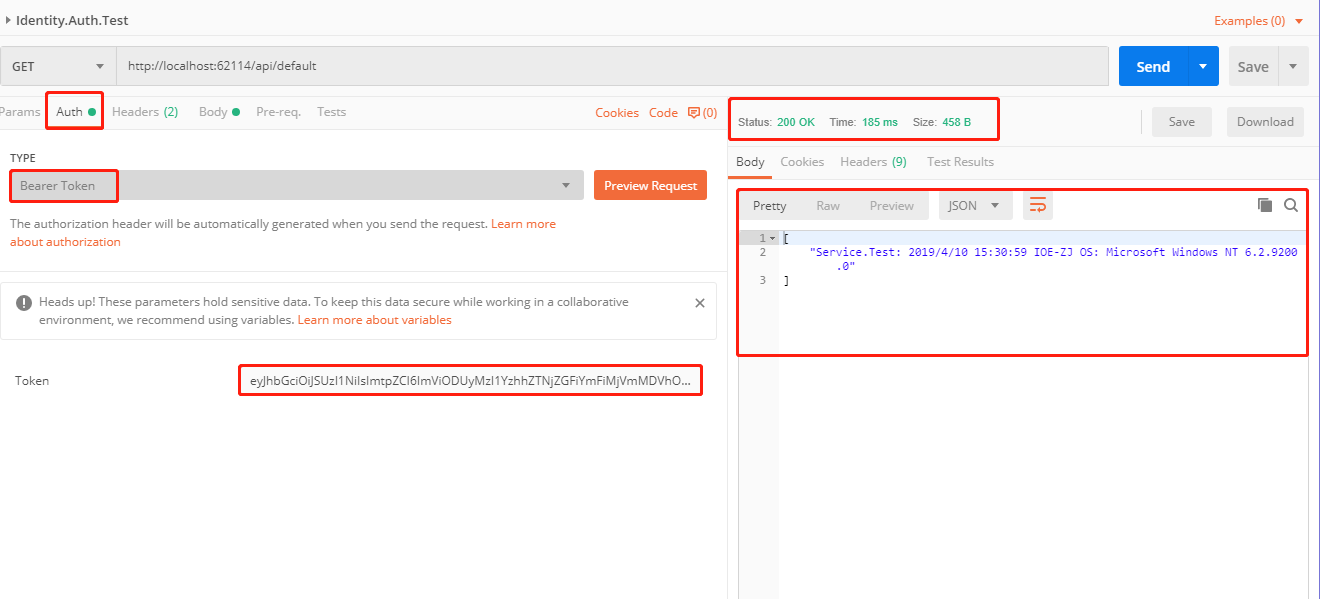Select the Pretty view mode
Image resolution: width=1320 pixels, height=599 pixels.
click(770, 206)
